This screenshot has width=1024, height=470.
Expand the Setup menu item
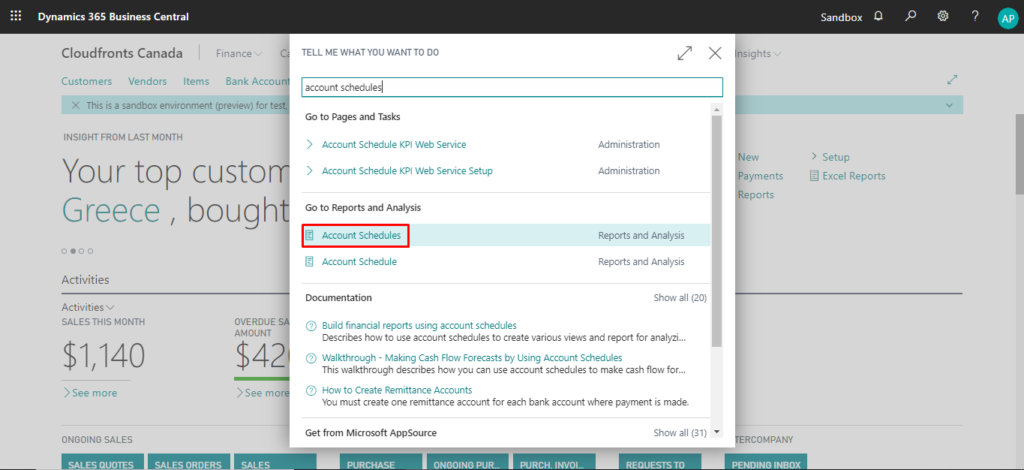[x=830, y=157]
